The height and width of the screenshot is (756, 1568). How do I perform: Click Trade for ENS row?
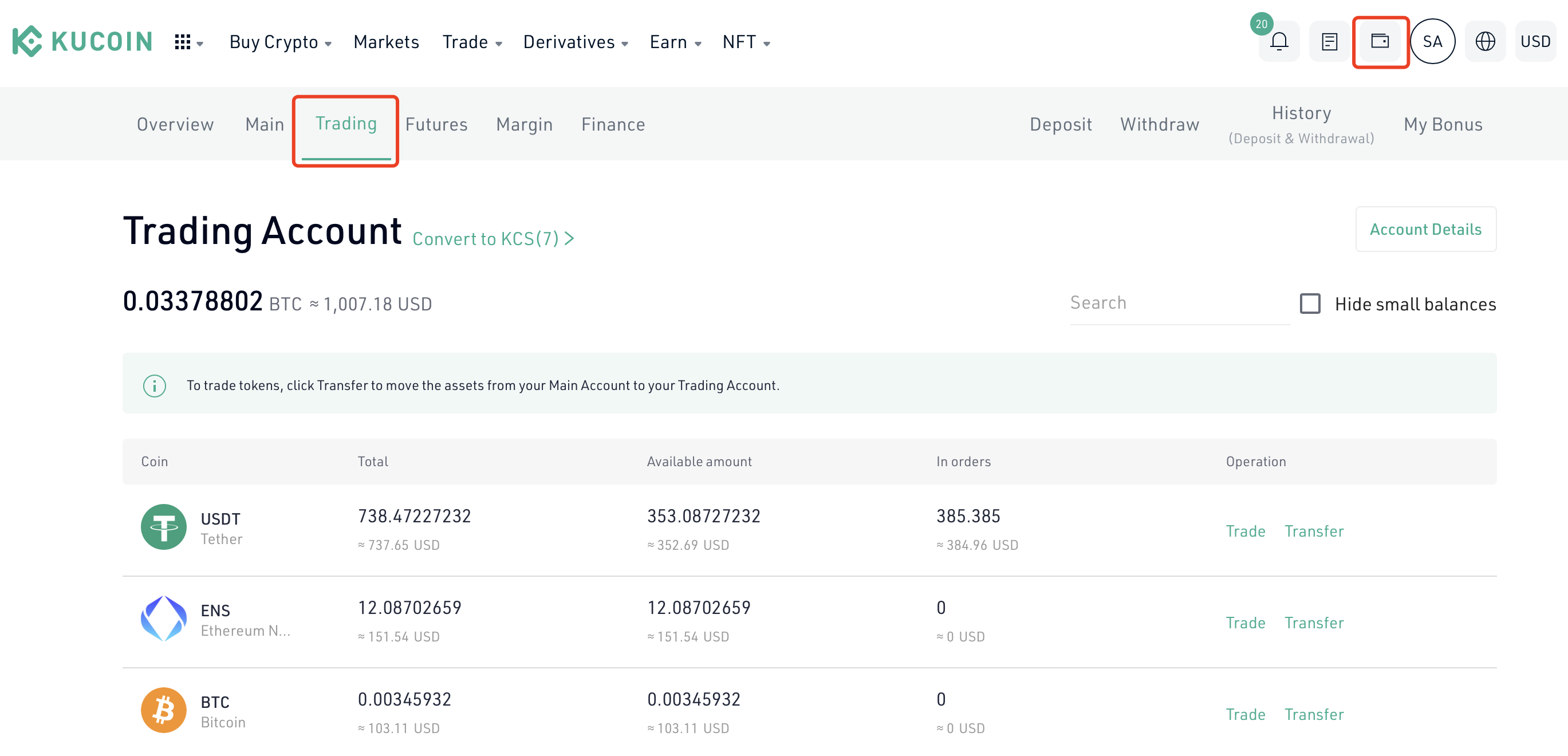(1246, 623)
